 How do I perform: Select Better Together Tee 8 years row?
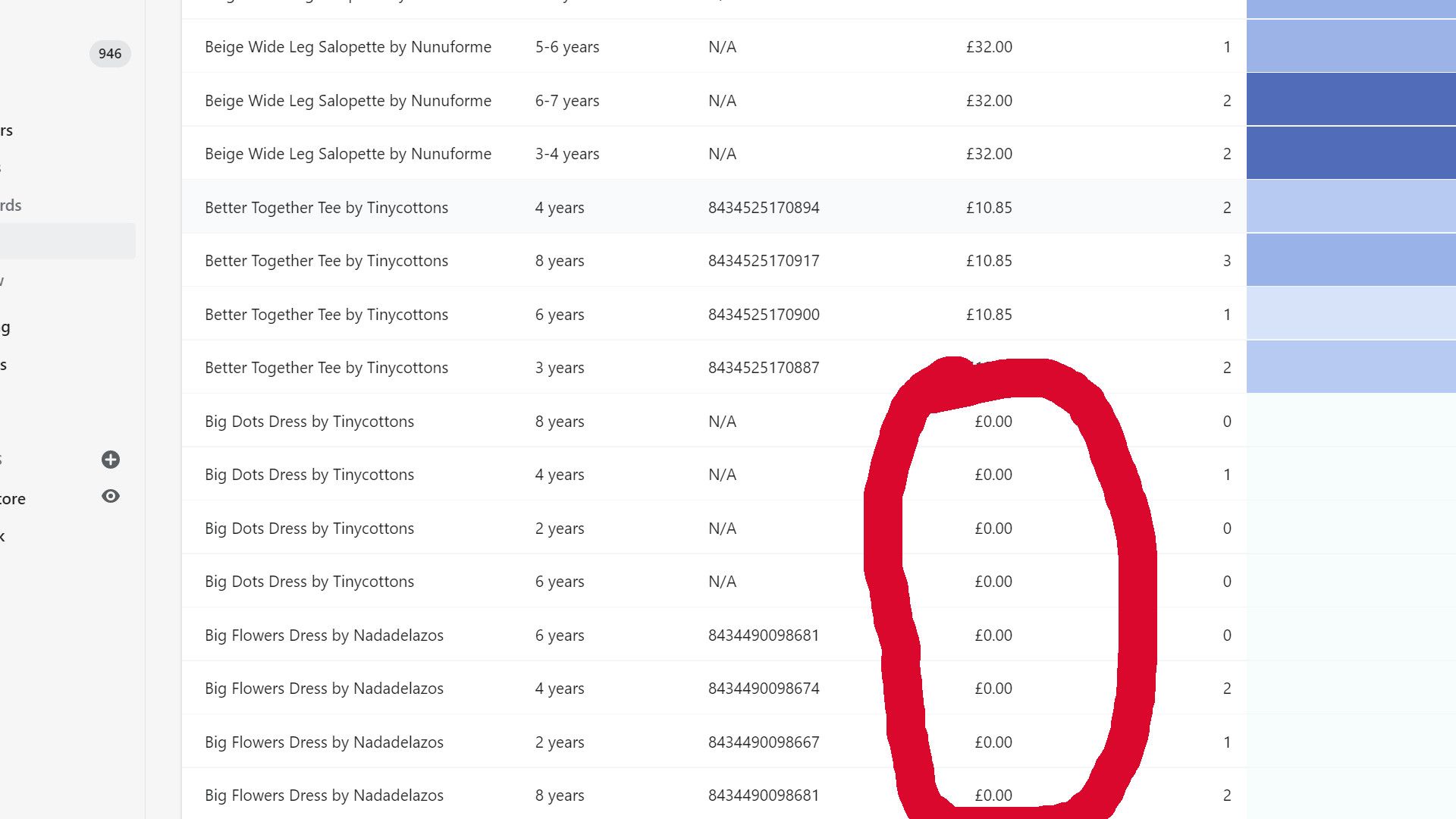pyautogui.click(x=714, y=260)
